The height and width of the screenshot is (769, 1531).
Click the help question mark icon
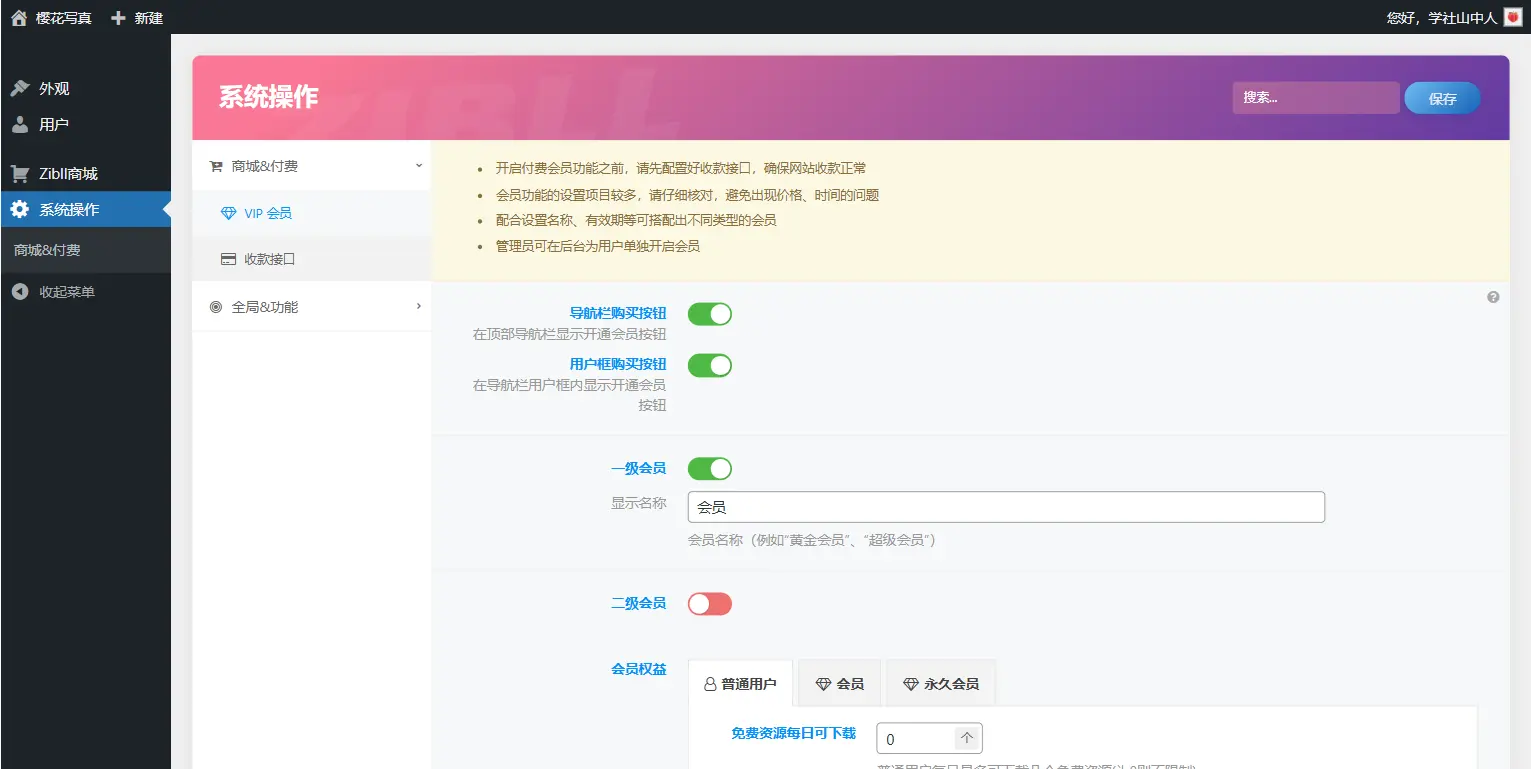pos(1492,297)
